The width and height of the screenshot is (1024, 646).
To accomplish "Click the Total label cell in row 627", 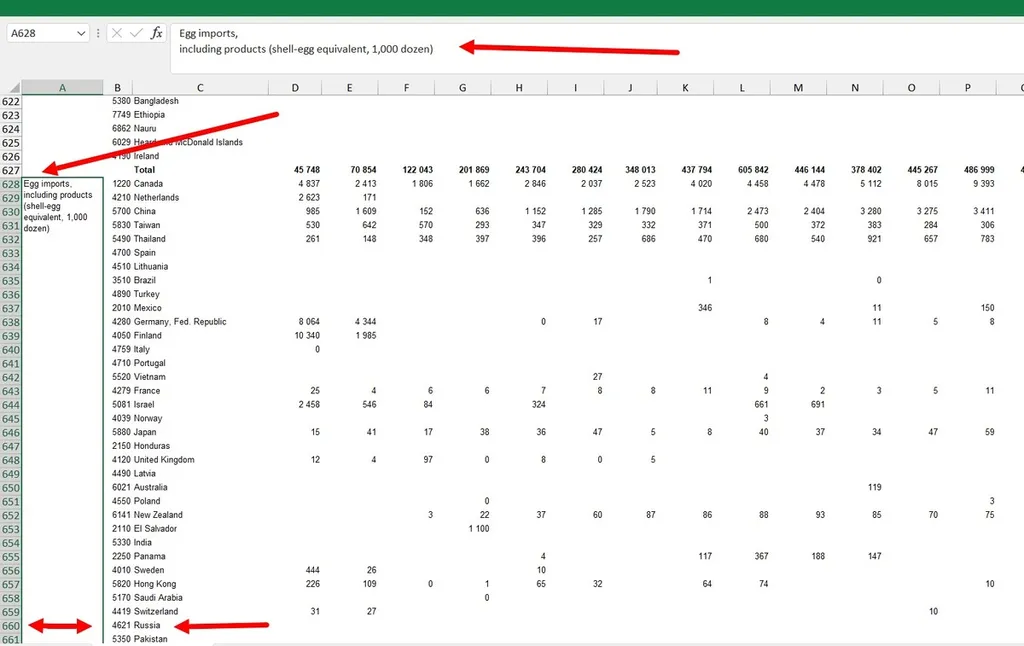I will click(144, 170).
